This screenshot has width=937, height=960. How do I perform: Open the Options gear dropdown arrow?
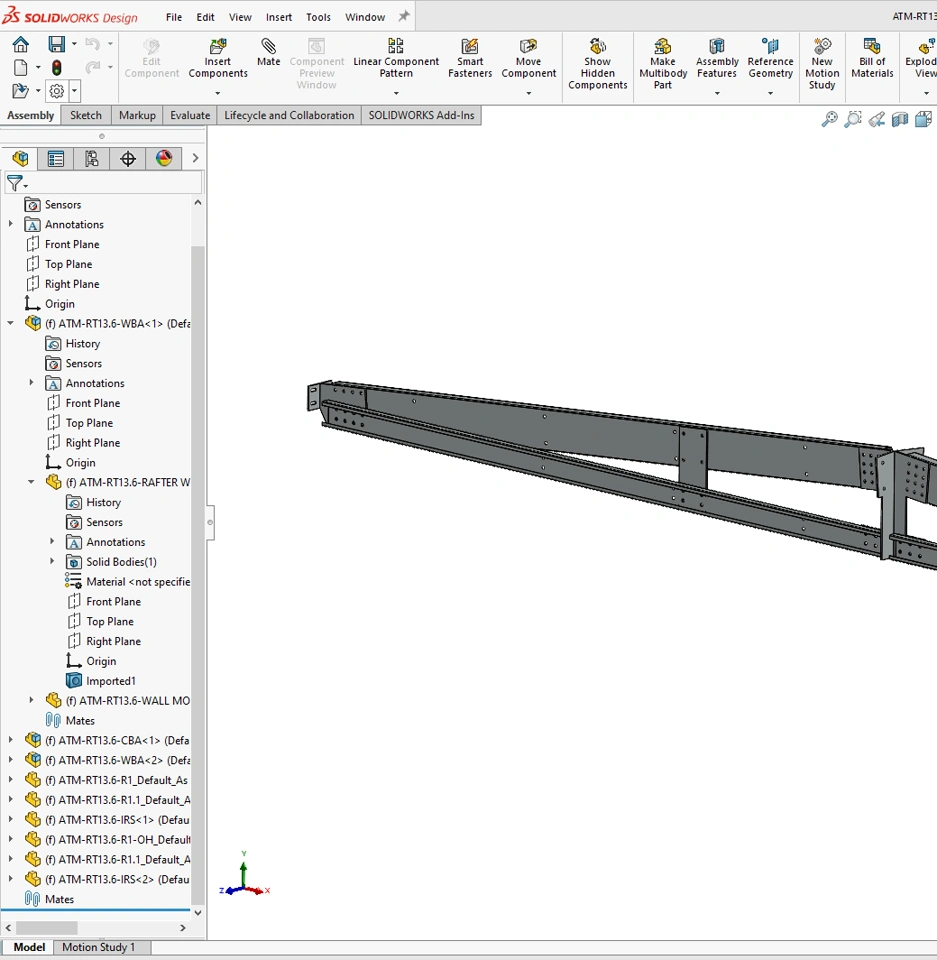(x=74, y=91)
